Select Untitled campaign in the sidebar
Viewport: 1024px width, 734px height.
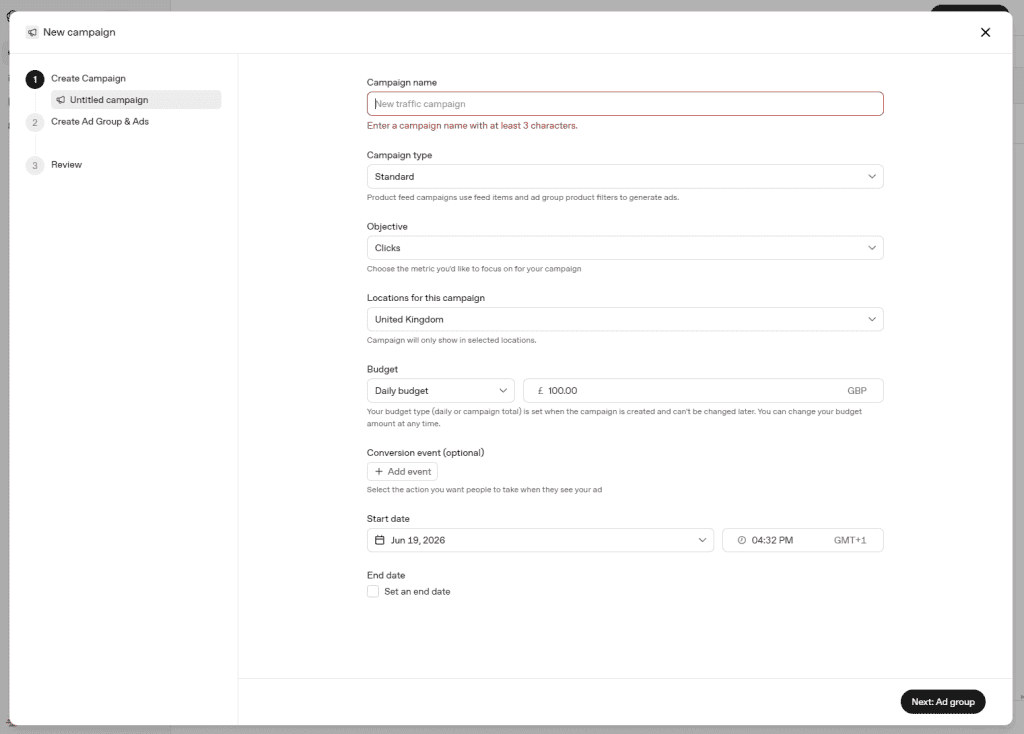point(136,100)
